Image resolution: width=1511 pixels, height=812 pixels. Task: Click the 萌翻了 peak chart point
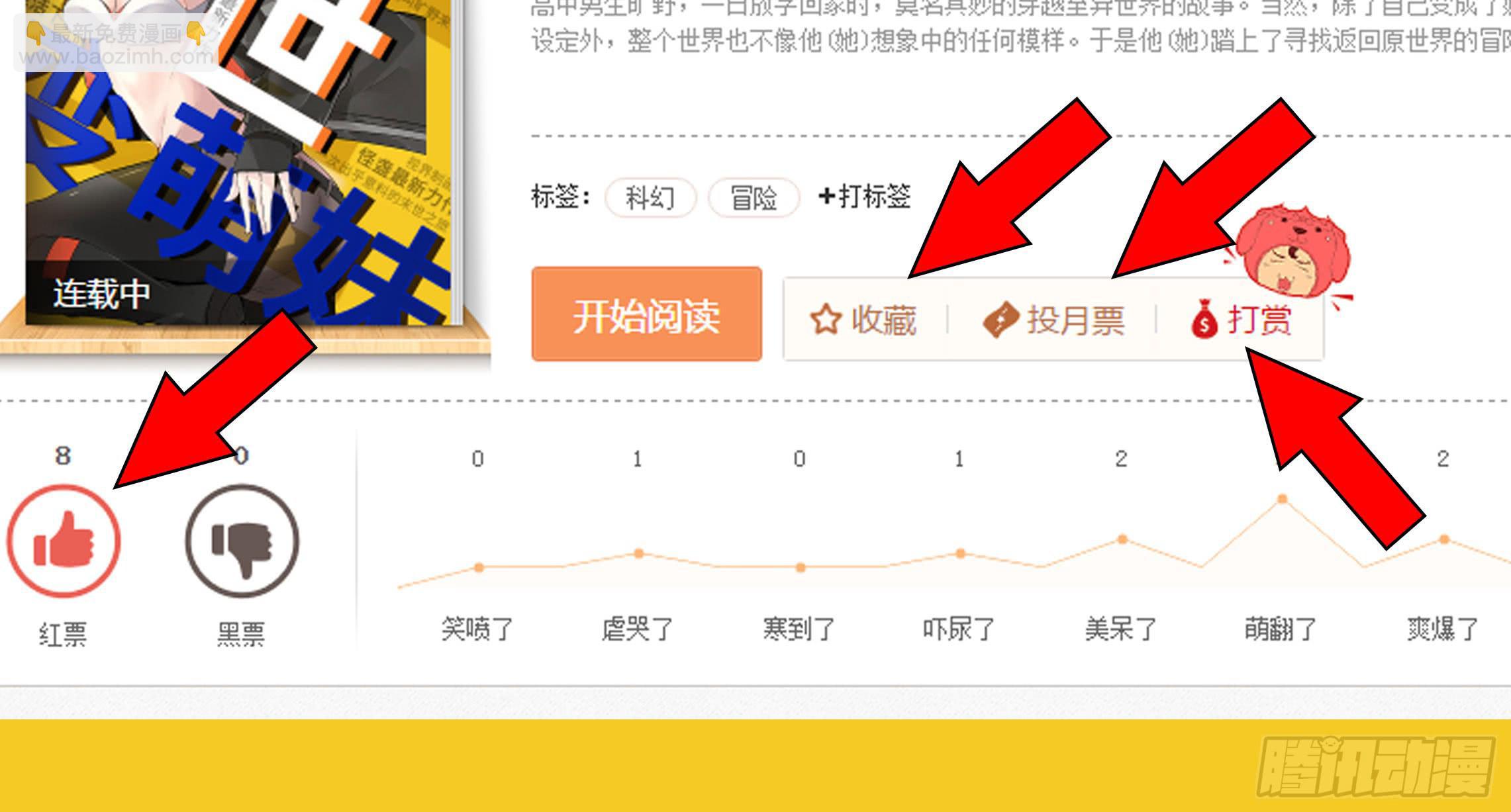pyautogui.click(x=1282, y=498)
